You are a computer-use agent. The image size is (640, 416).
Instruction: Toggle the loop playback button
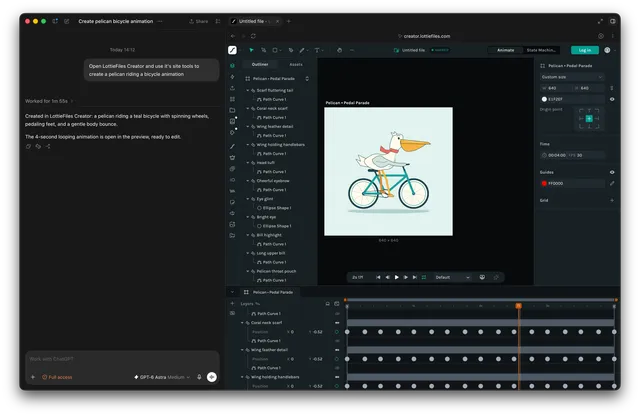point(424,277)
